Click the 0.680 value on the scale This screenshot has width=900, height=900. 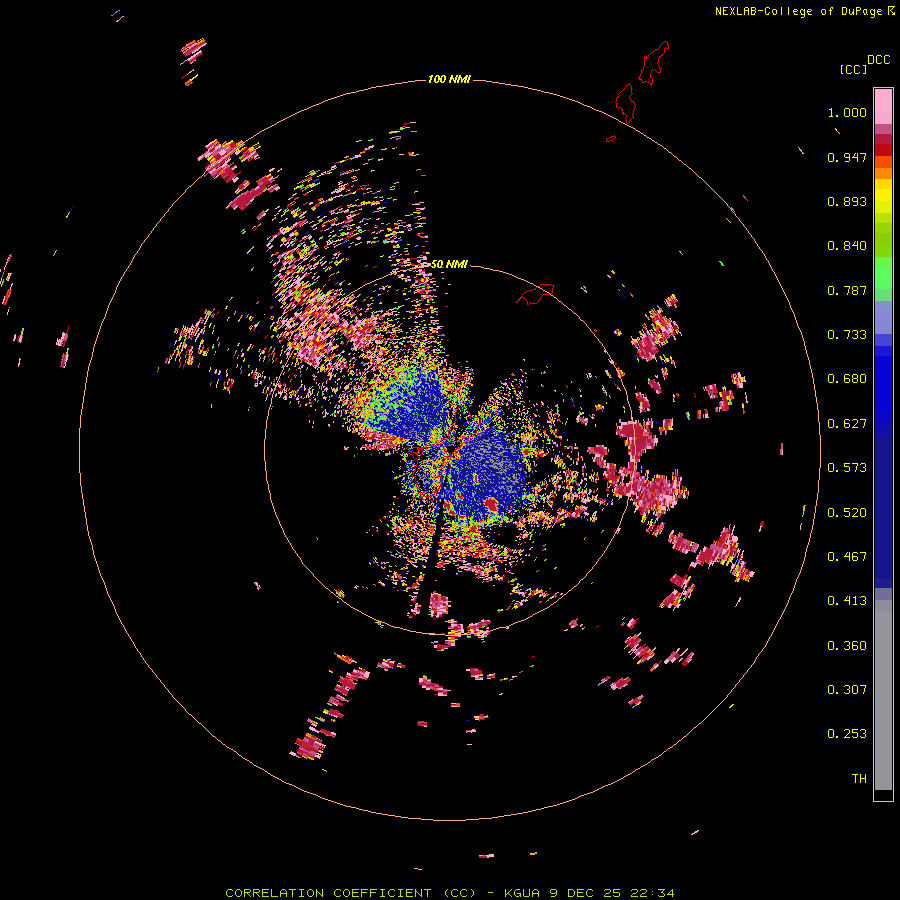tap(847, 379)
